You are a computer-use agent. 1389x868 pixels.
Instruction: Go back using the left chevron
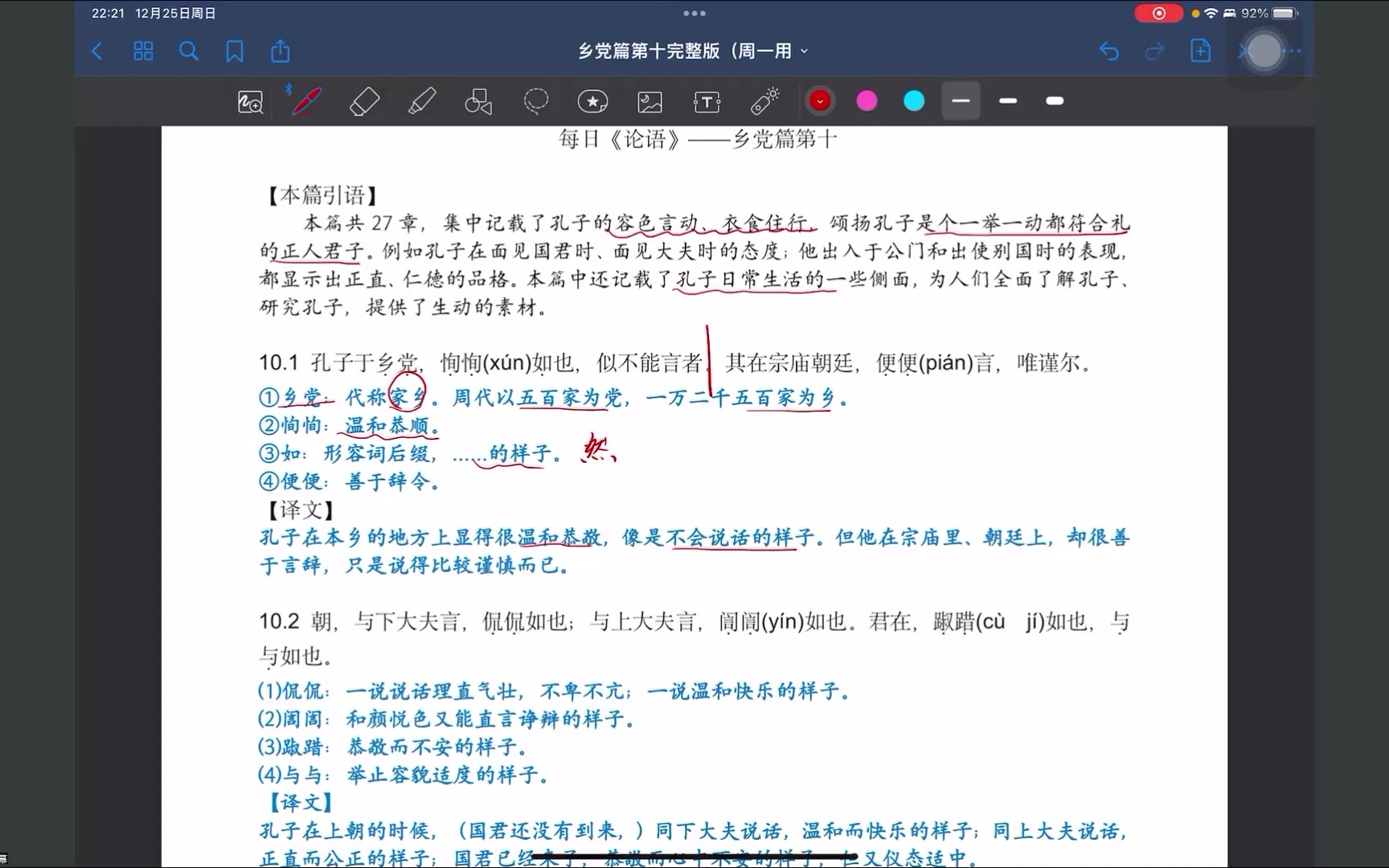pos(97,51)
